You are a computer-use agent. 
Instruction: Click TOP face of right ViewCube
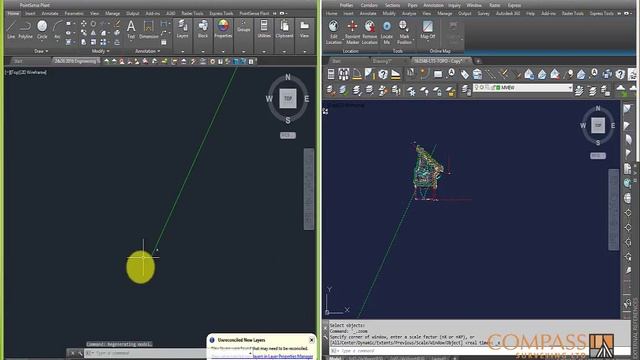point(598,125)
